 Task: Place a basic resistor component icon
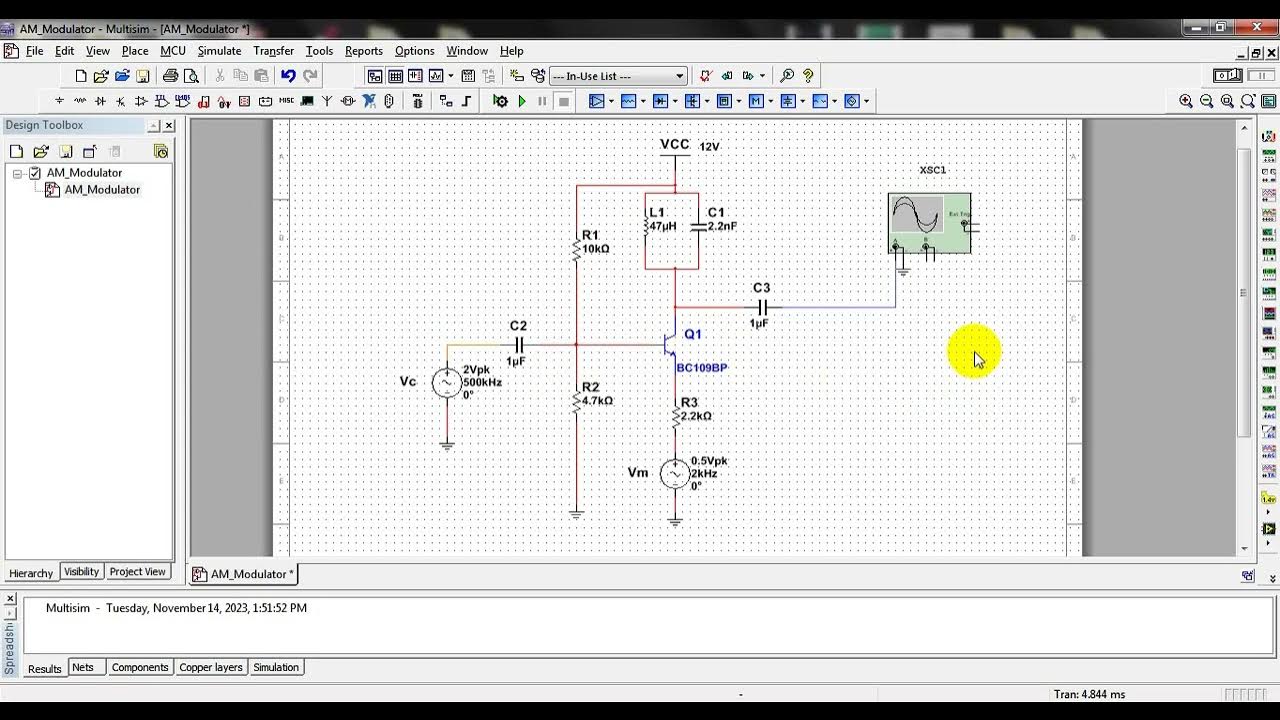tap(80, 101)
